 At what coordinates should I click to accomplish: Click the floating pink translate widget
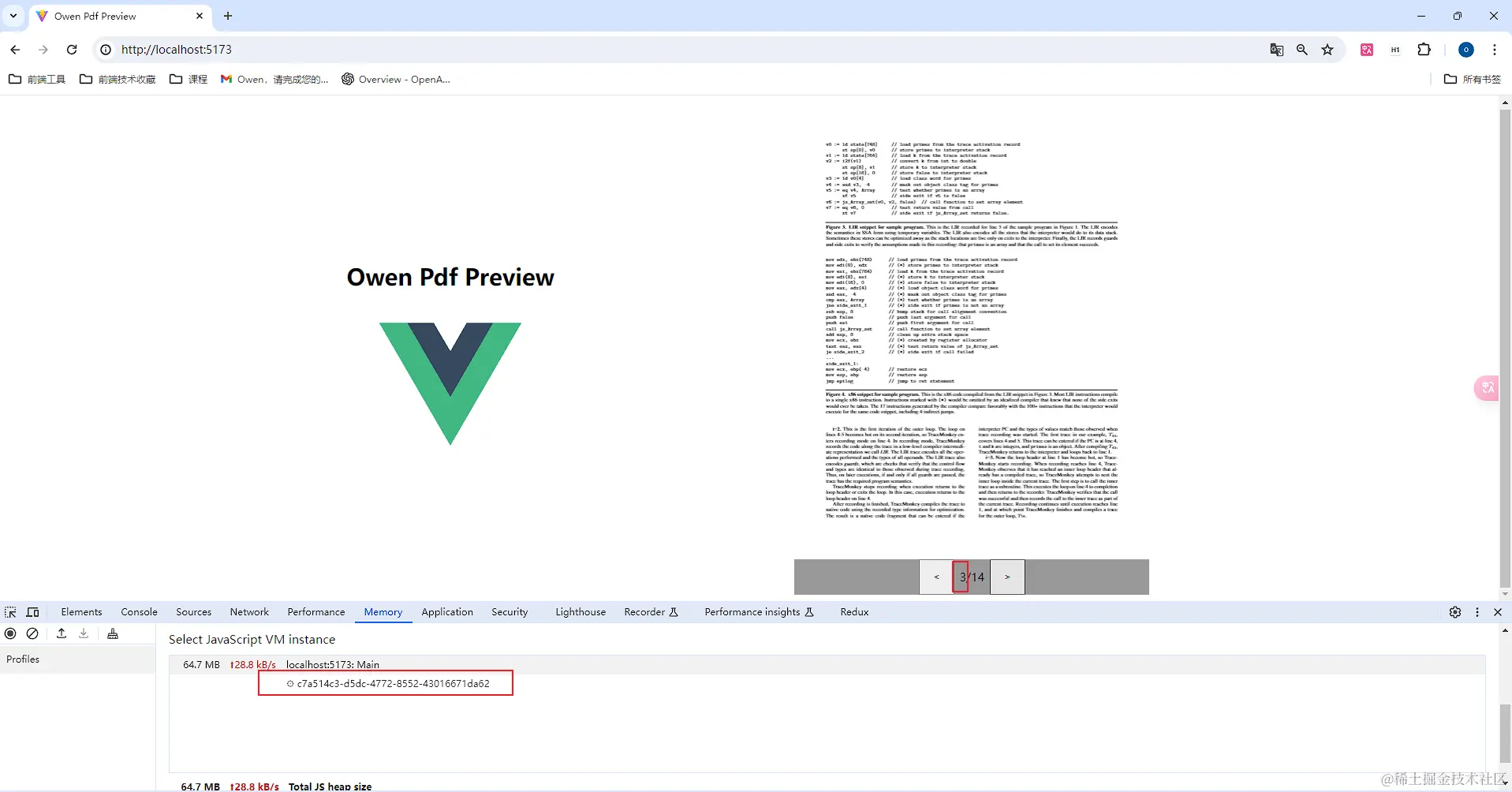pyautogui.click(x=1488, y=387)
